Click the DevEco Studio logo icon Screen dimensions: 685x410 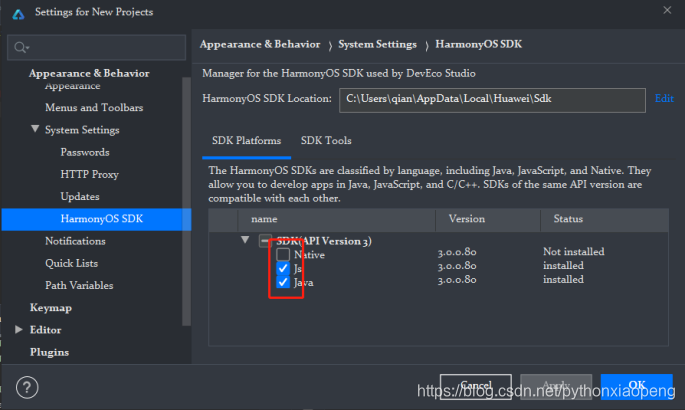pyautogui.click(x=18, y=14)
